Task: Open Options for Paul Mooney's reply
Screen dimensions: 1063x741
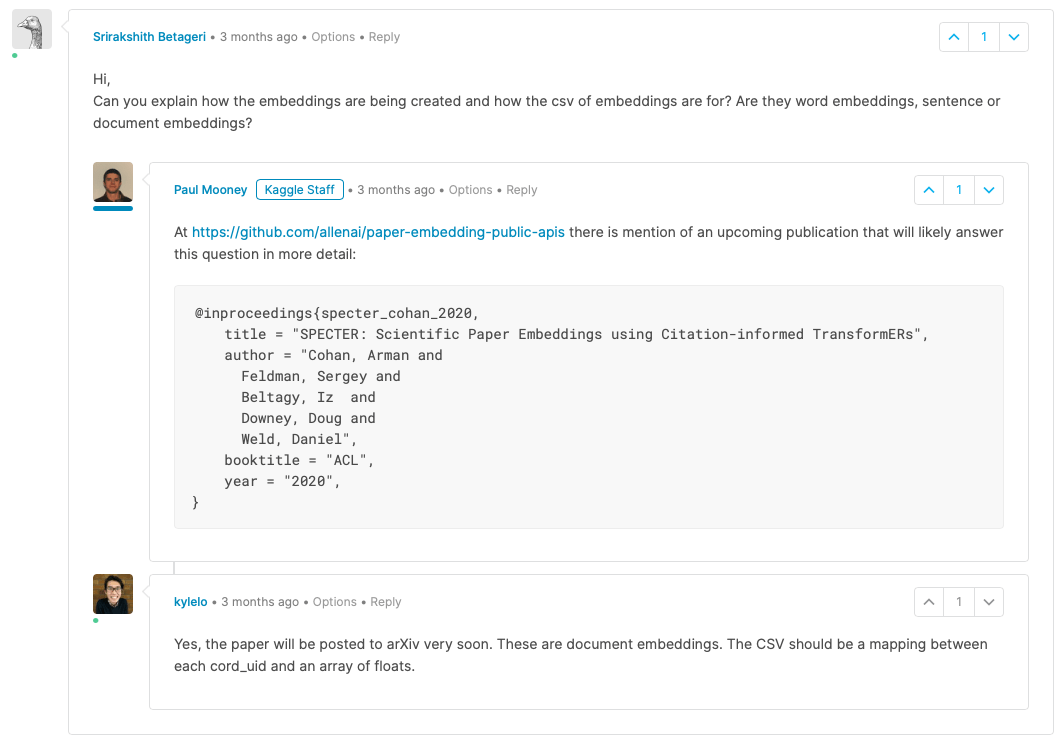Action: 470,190
